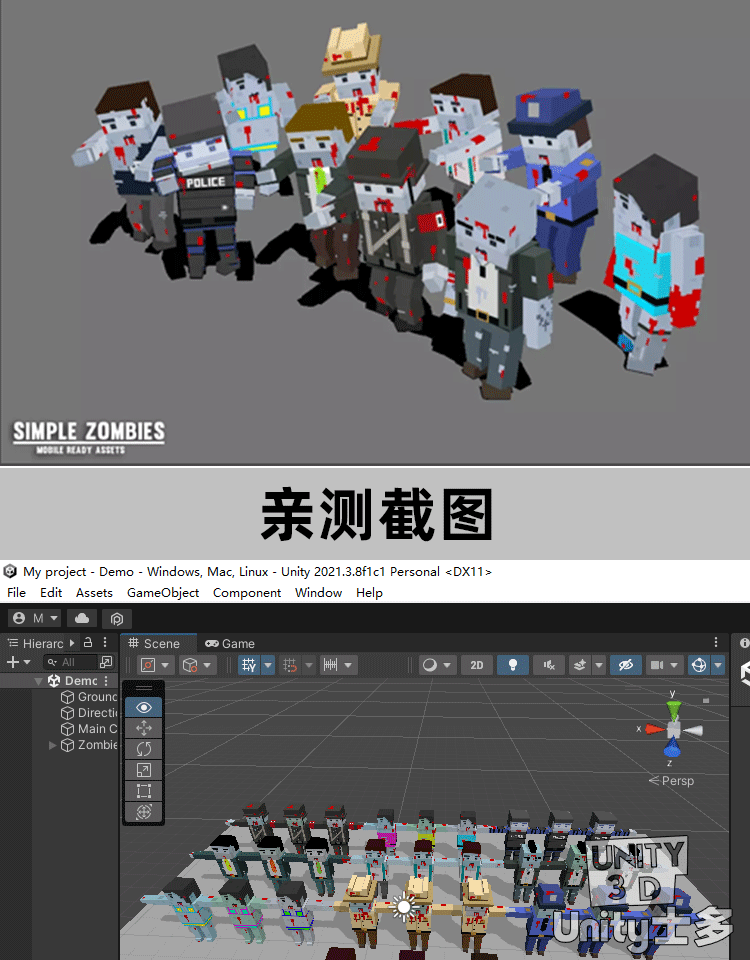750x960 pixels.
Task: Open the Edit menu
Action: pos(51,593)
